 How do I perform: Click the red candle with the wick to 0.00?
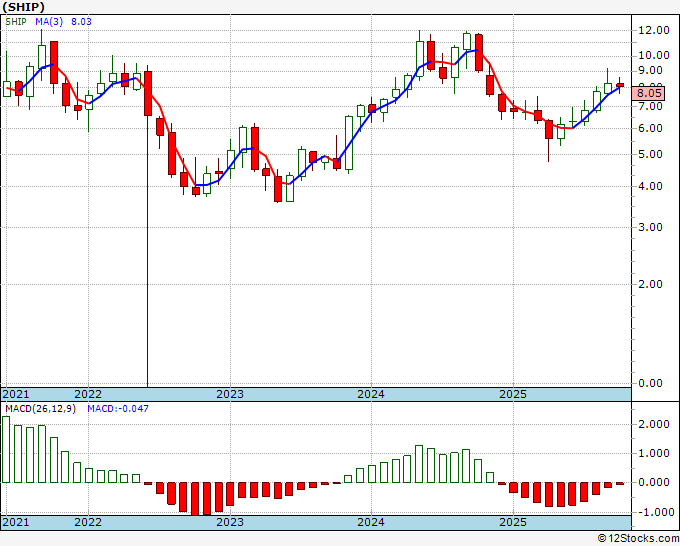[x=148, y=93]
